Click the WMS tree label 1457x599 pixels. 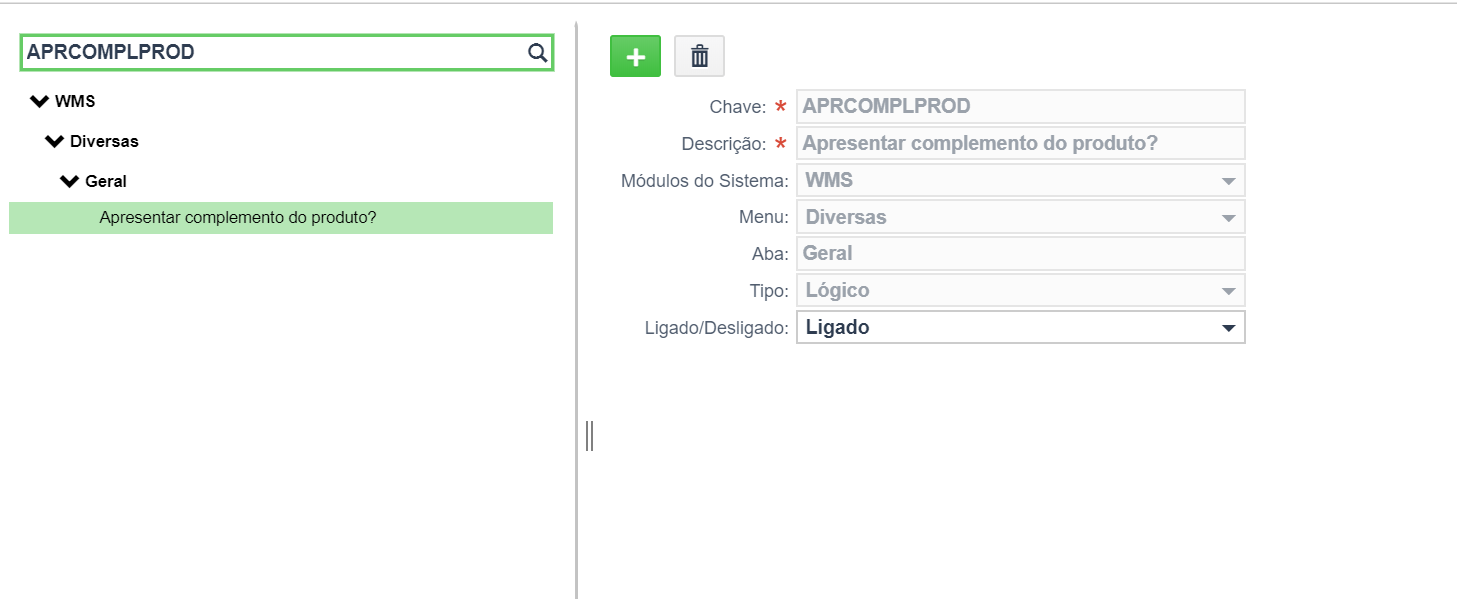[75, 101]
